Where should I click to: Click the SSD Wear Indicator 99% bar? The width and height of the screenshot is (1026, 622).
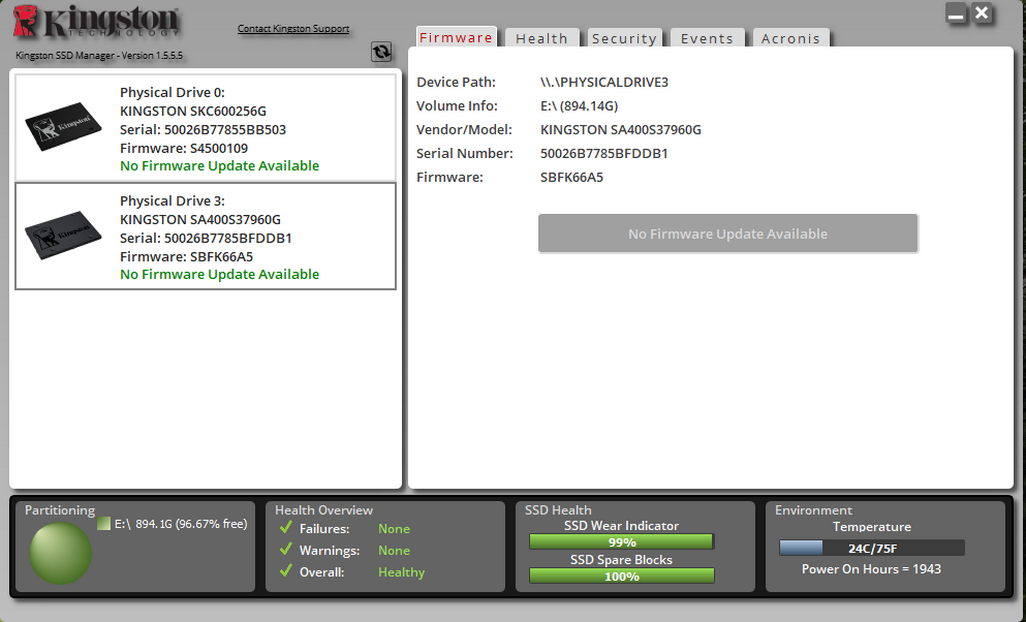click(621, 542)
